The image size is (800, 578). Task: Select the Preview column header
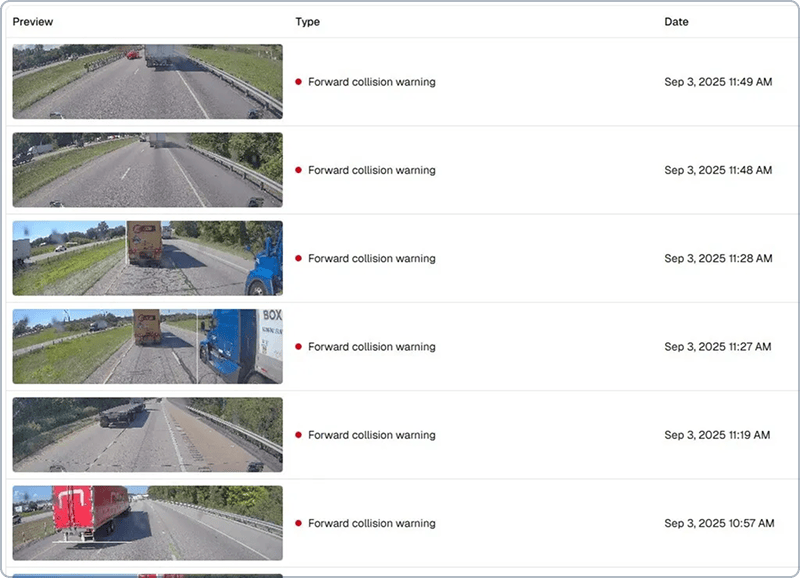coord(33,22)
